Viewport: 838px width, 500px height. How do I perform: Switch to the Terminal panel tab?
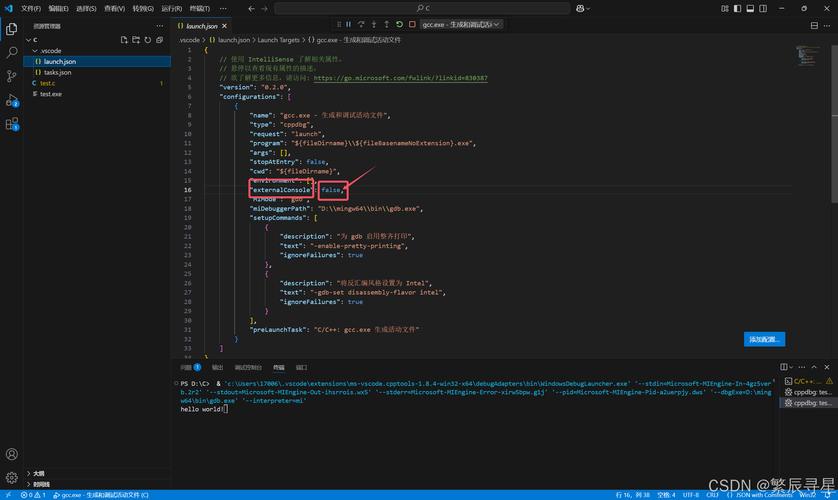pyautogui.click(x=279, y=368)
